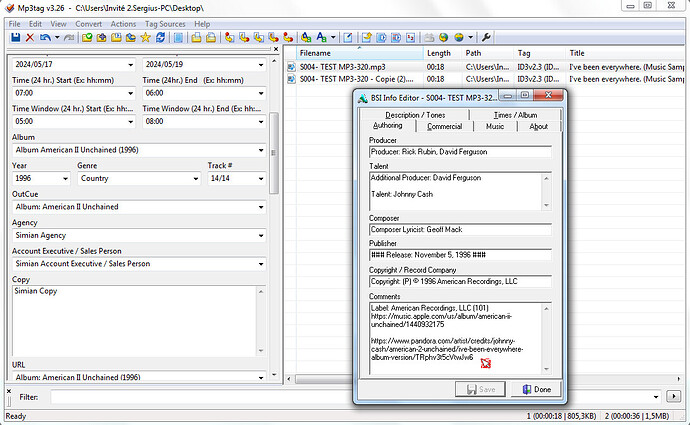
Task: Click the blue Refresh arrows icon
Action: point(160,38)
